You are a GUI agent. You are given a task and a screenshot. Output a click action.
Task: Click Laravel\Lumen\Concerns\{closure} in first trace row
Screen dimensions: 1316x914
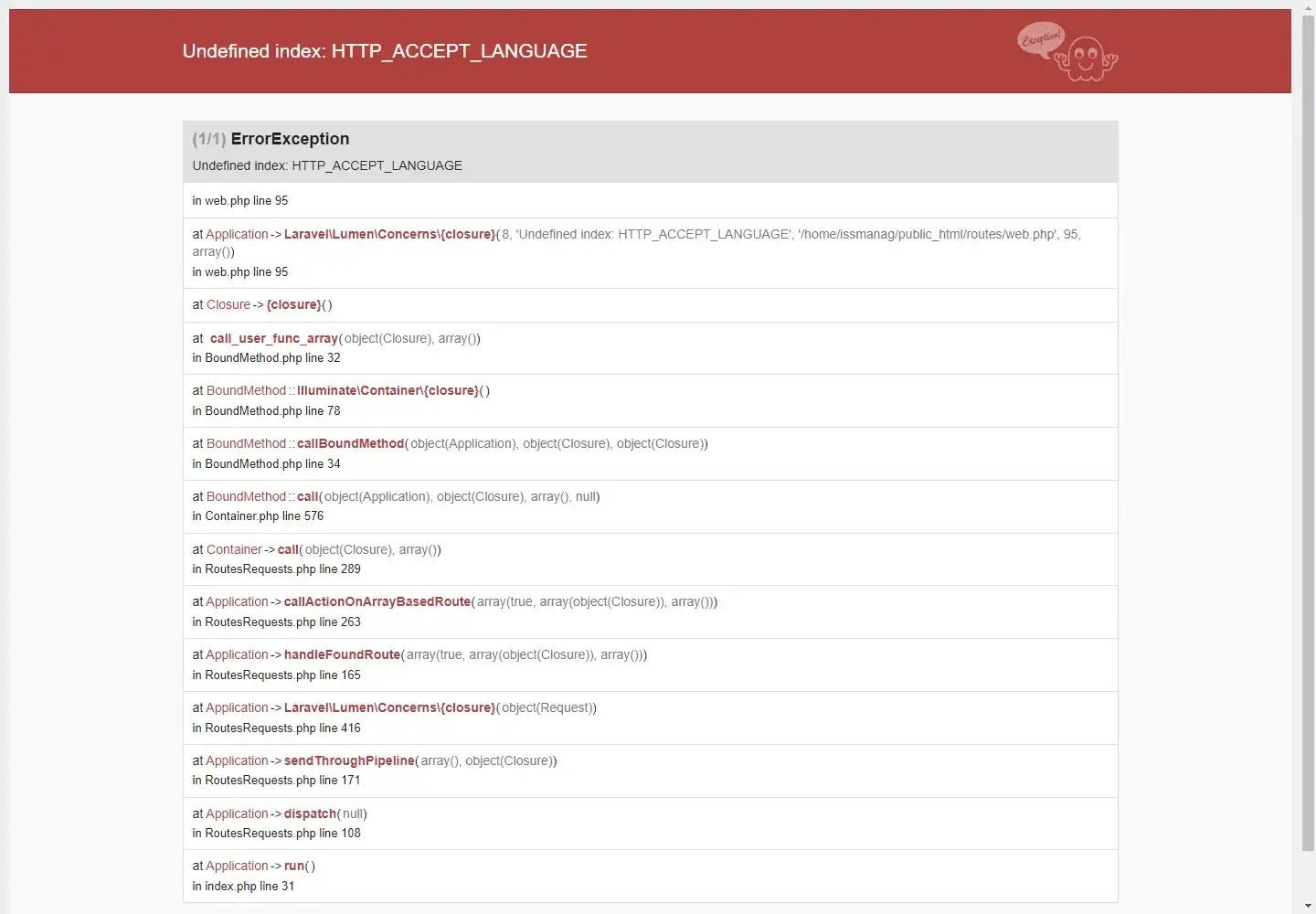tap(389, 234)
